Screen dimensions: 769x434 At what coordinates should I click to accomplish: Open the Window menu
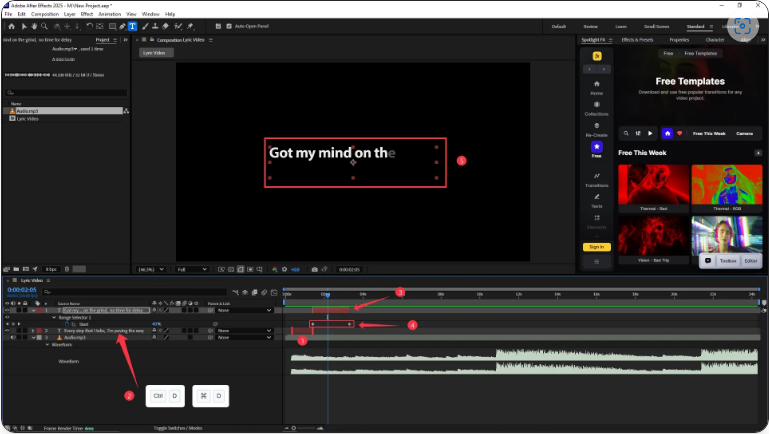151,14
